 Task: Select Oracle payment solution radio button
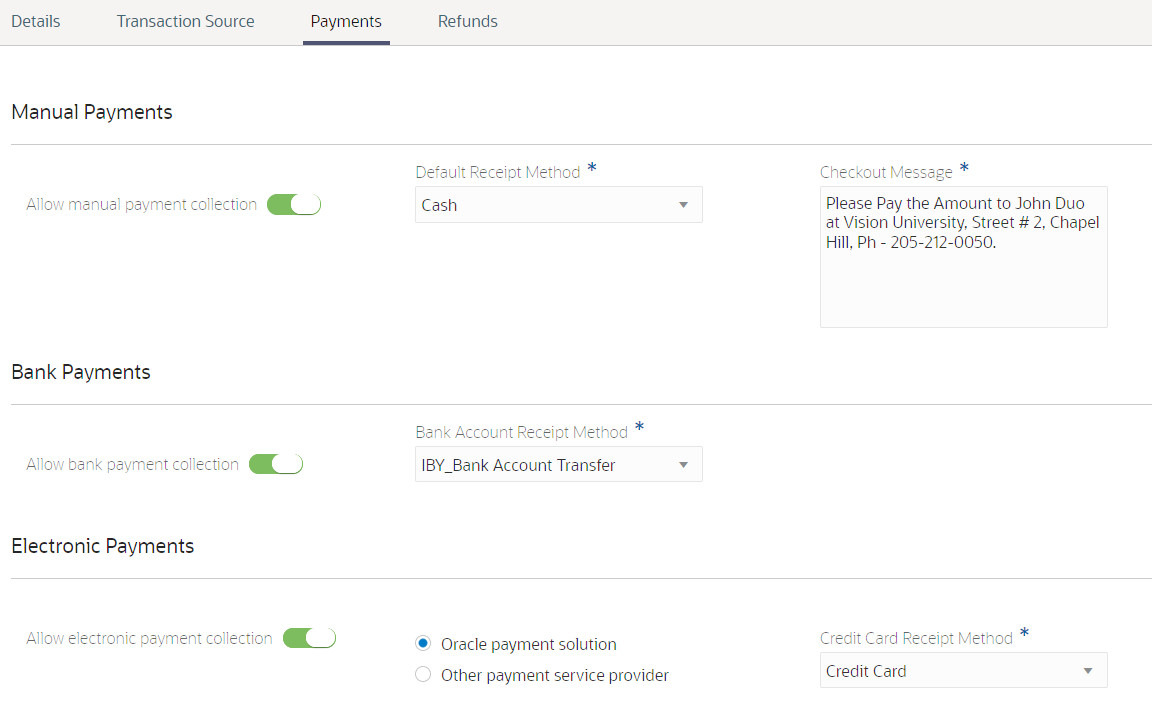(423, 644)
